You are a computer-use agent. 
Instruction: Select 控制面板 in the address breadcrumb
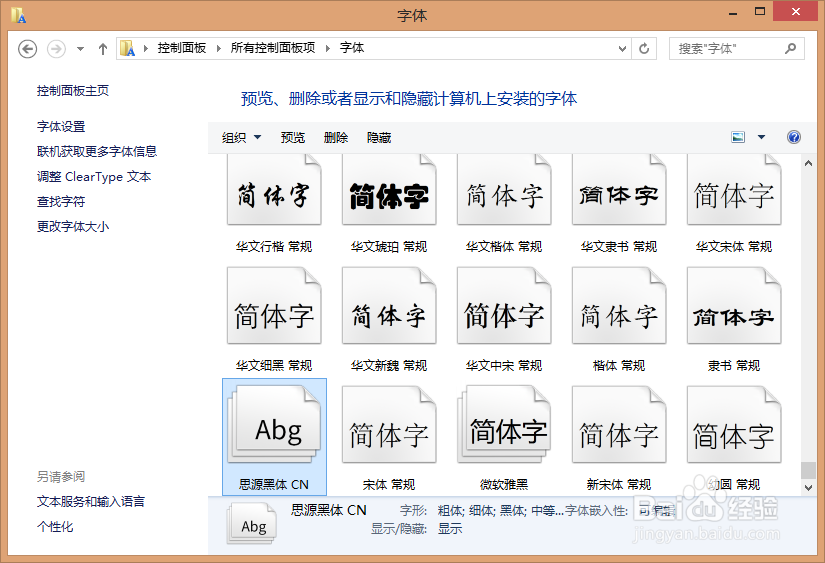(182, 48)
